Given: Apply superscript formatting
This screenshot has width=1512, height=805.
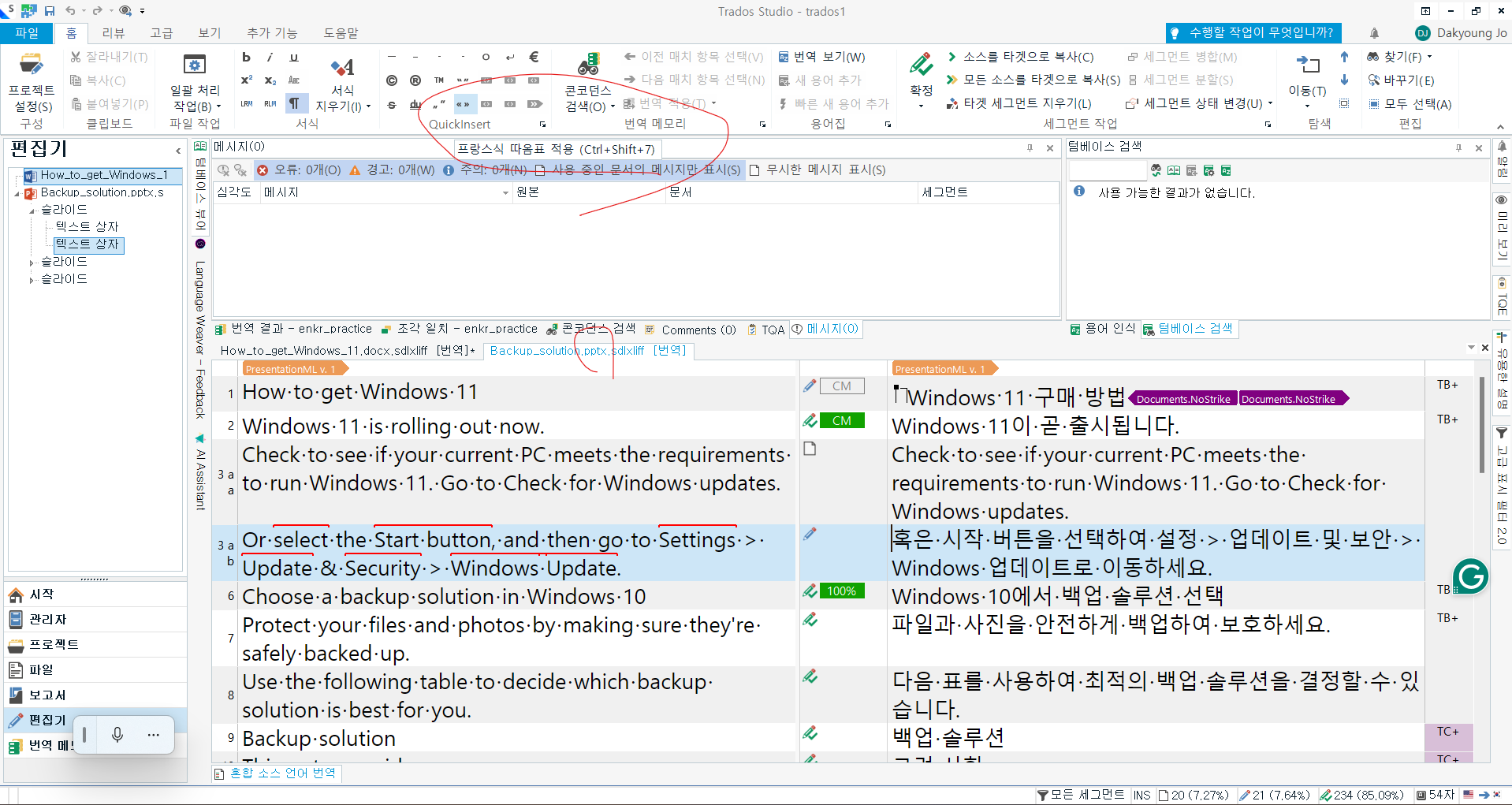Looking at the screenshot, I should (246, 80).
